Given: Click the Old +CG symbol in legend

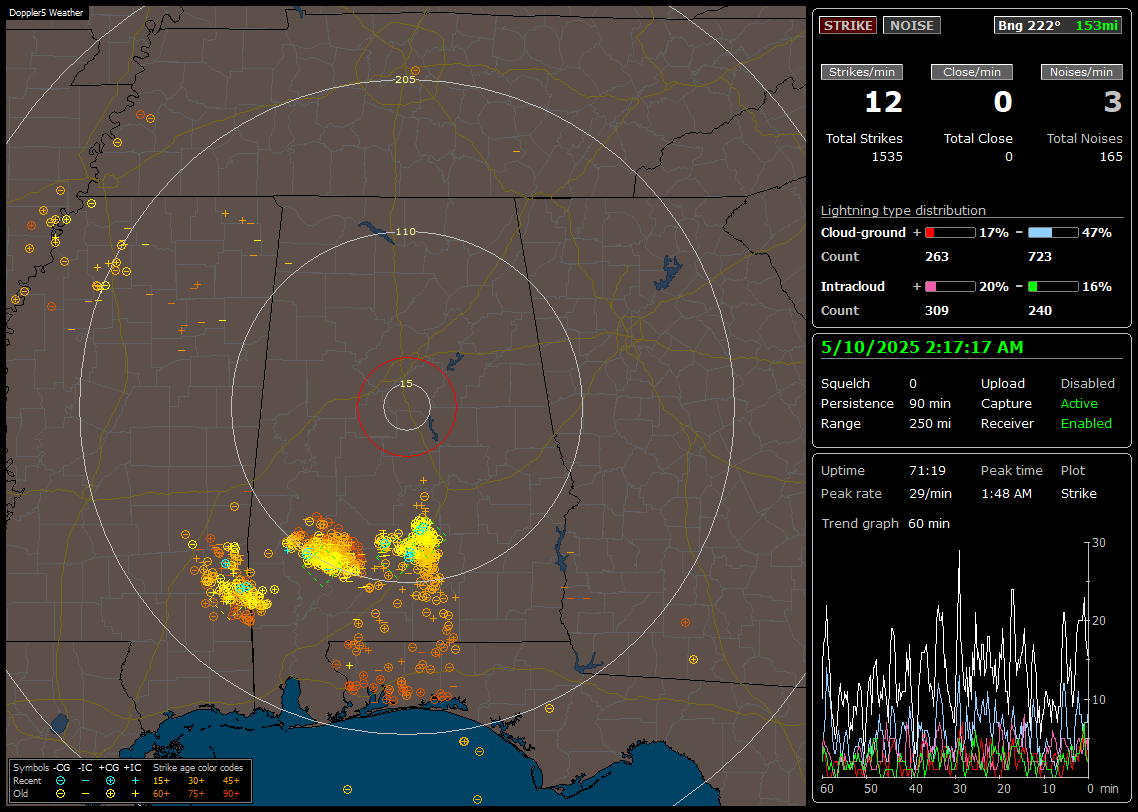Looking at the screenshot, I should [110, 793].
